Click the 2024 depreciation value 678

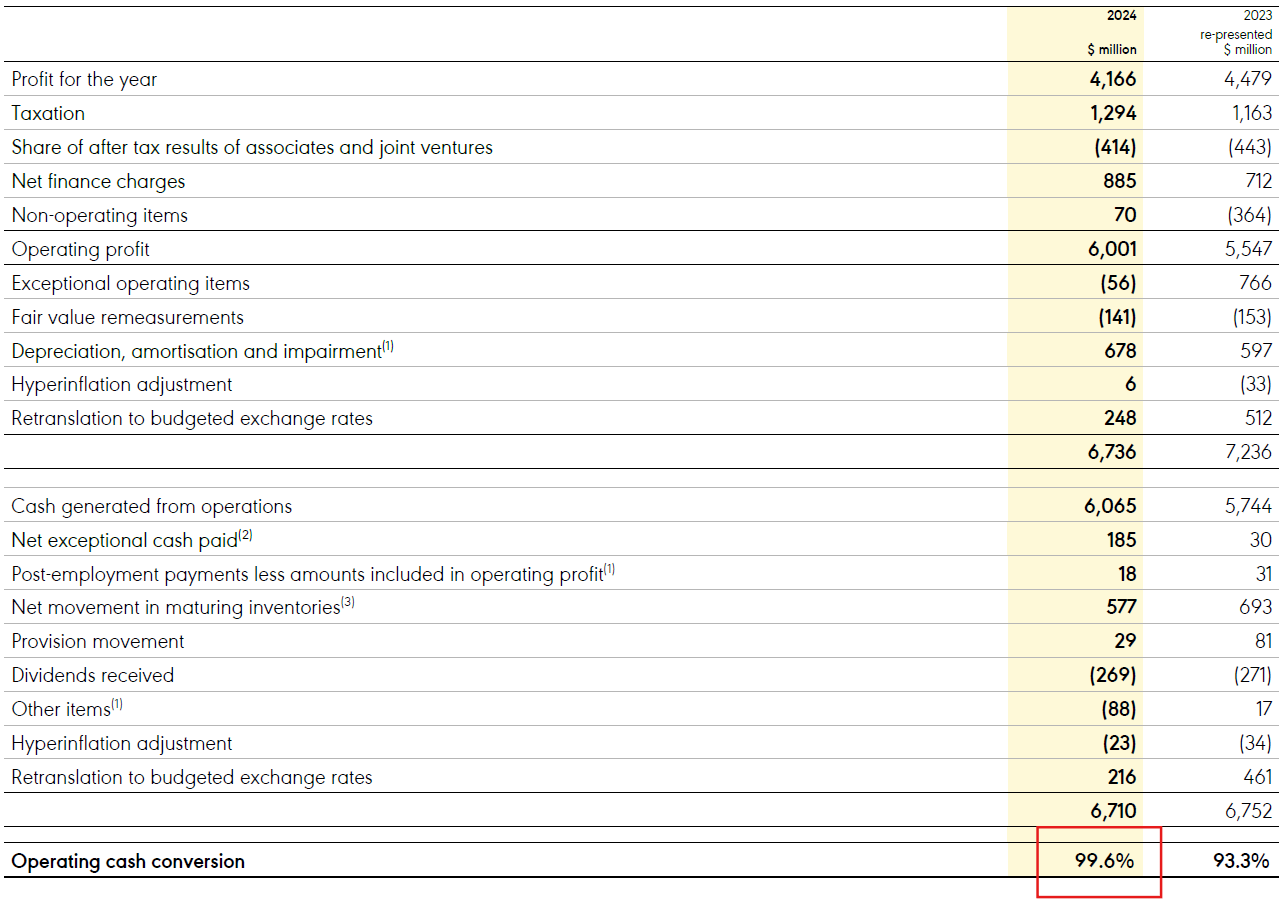1119,351
